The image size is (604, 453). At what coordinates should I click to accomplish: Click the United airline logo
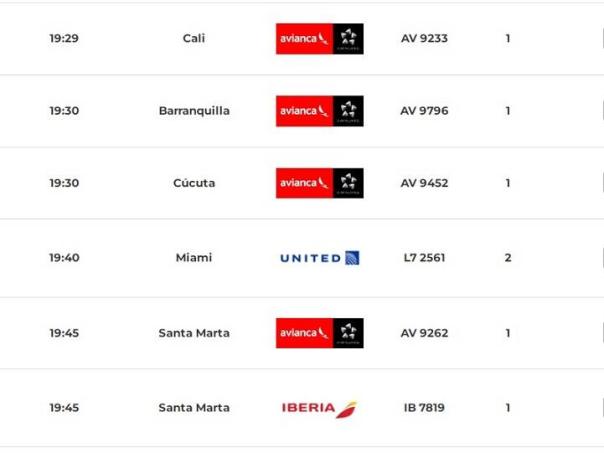tap(319, 258)
